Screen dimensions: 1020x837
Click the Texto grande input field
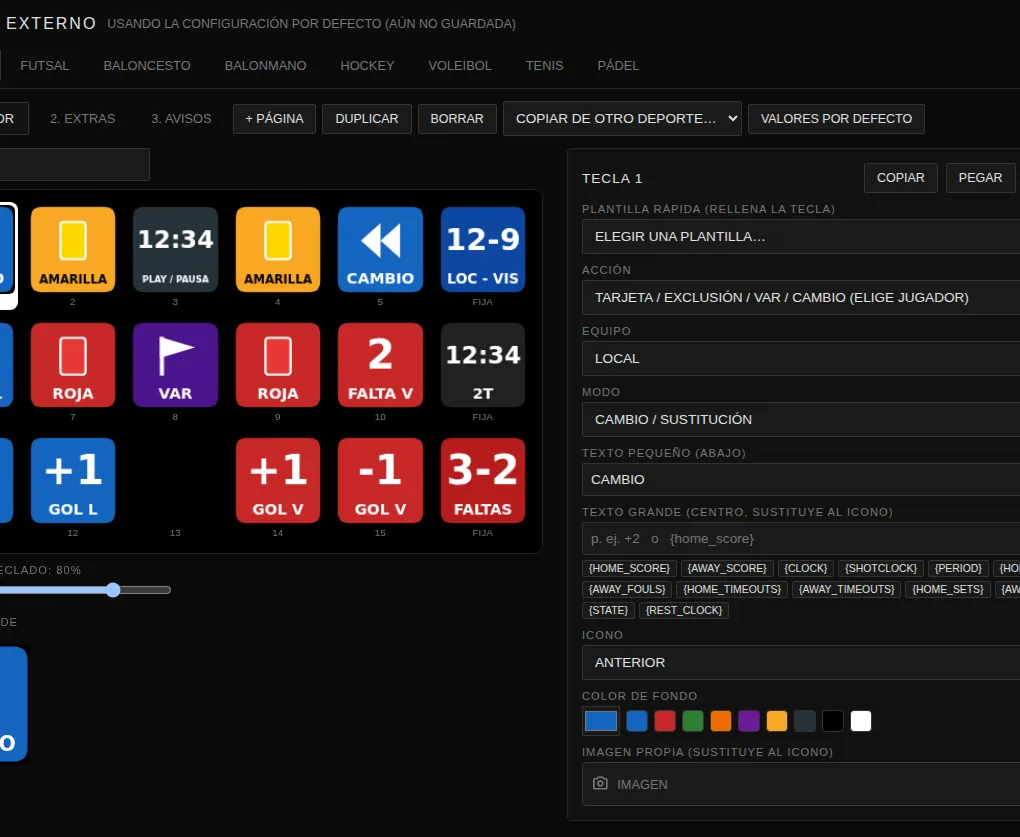801,538
